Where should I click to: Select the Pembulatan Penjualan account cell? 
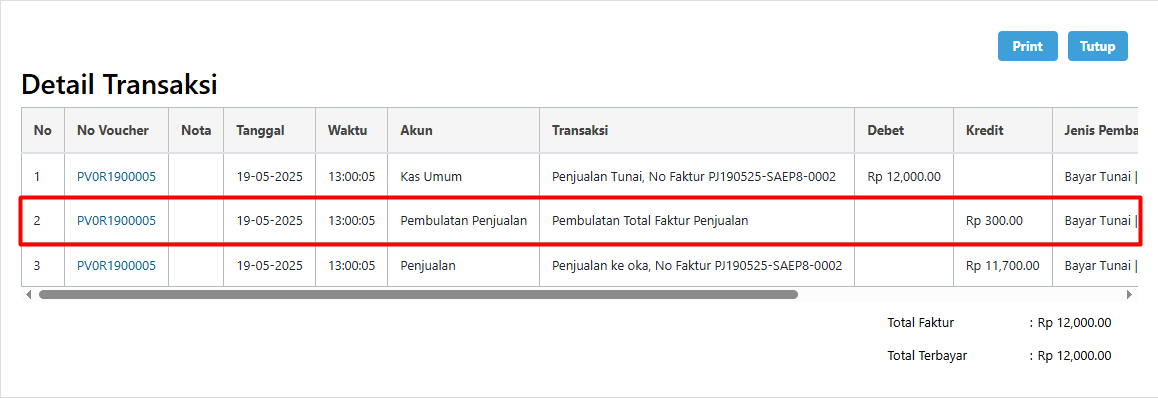[464, 220]
